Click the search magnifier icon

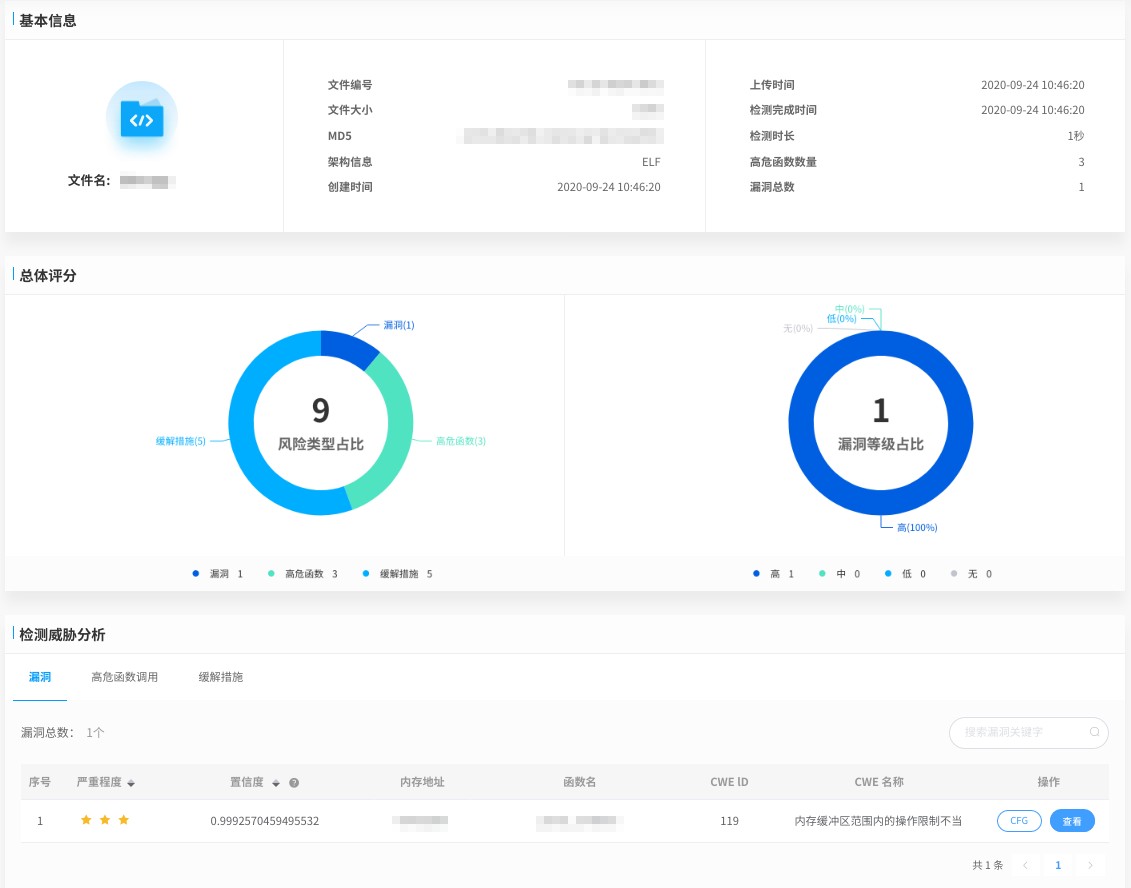click(1094, 732)
